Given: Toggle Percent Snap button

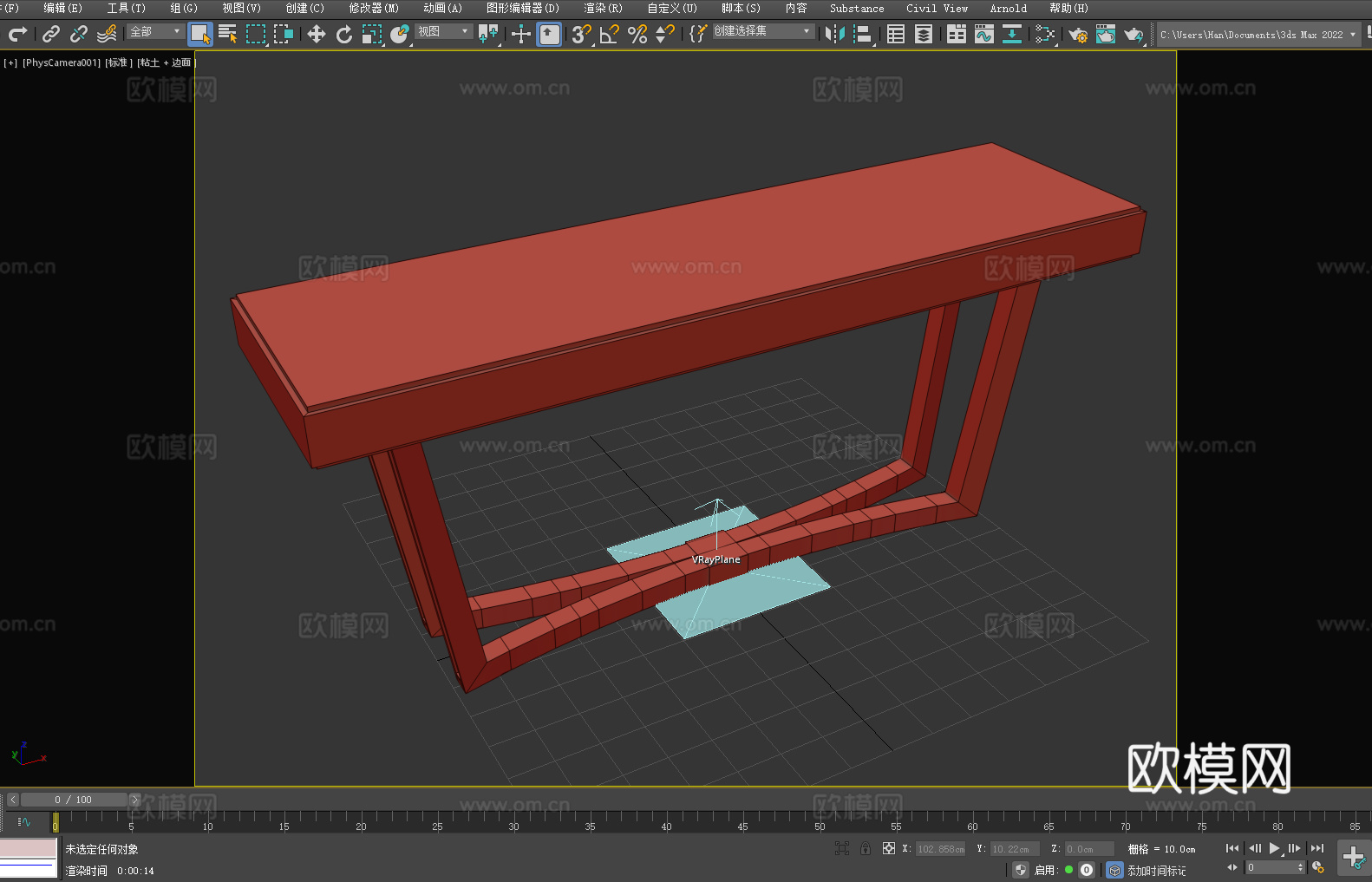Looking at the screenshot, I should [x=637, y=34].
